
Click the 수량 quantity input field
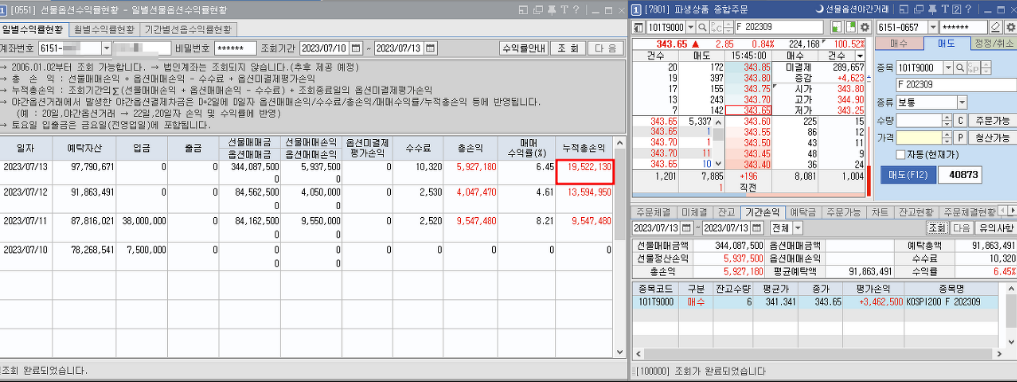(920, 120)
